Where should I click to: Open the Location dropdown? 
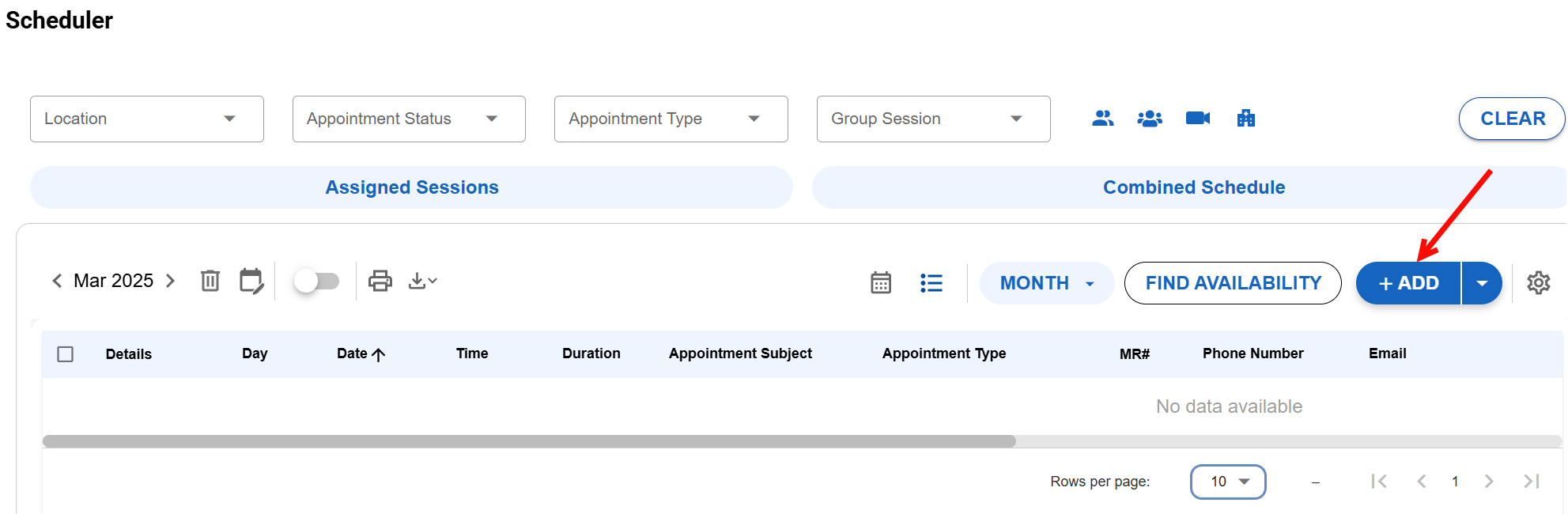(146, 119)
